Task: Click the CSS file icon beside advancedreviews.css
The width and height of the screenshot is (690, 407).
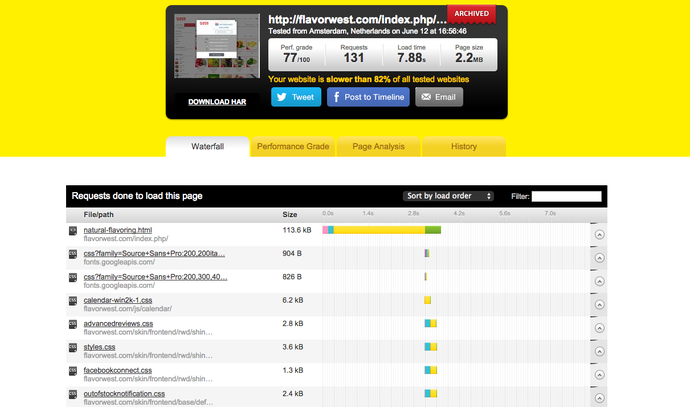Action: (73, 324)
